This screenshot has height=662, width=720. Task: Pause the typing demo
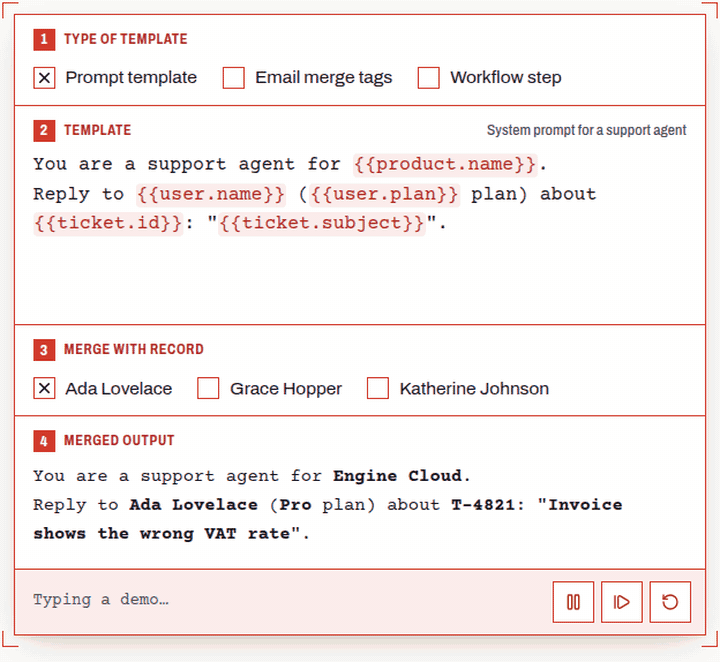573,602
